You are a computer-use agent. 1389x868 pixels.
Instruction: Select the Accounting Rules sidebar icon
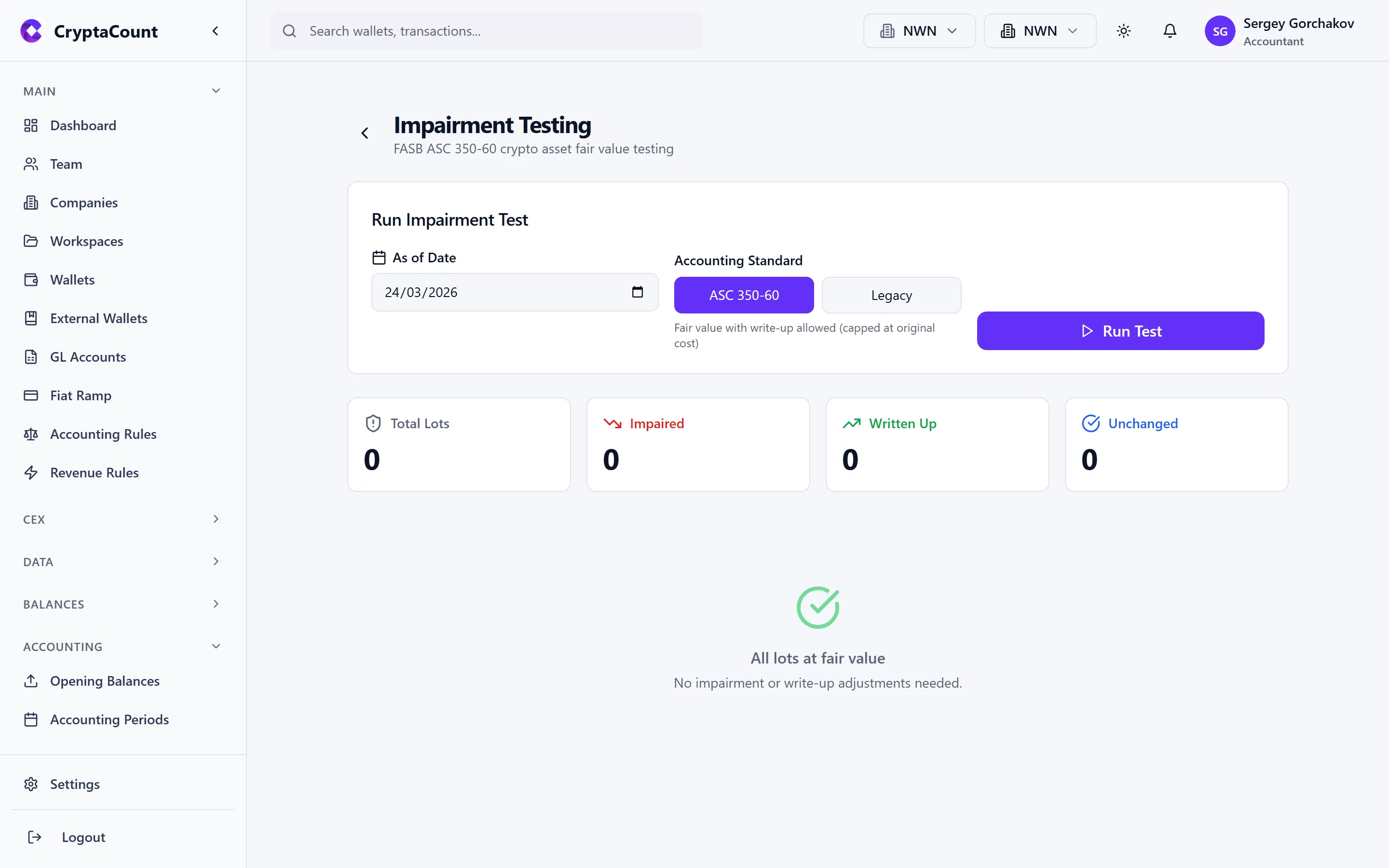pyautogui.click(x=31, y=434)
